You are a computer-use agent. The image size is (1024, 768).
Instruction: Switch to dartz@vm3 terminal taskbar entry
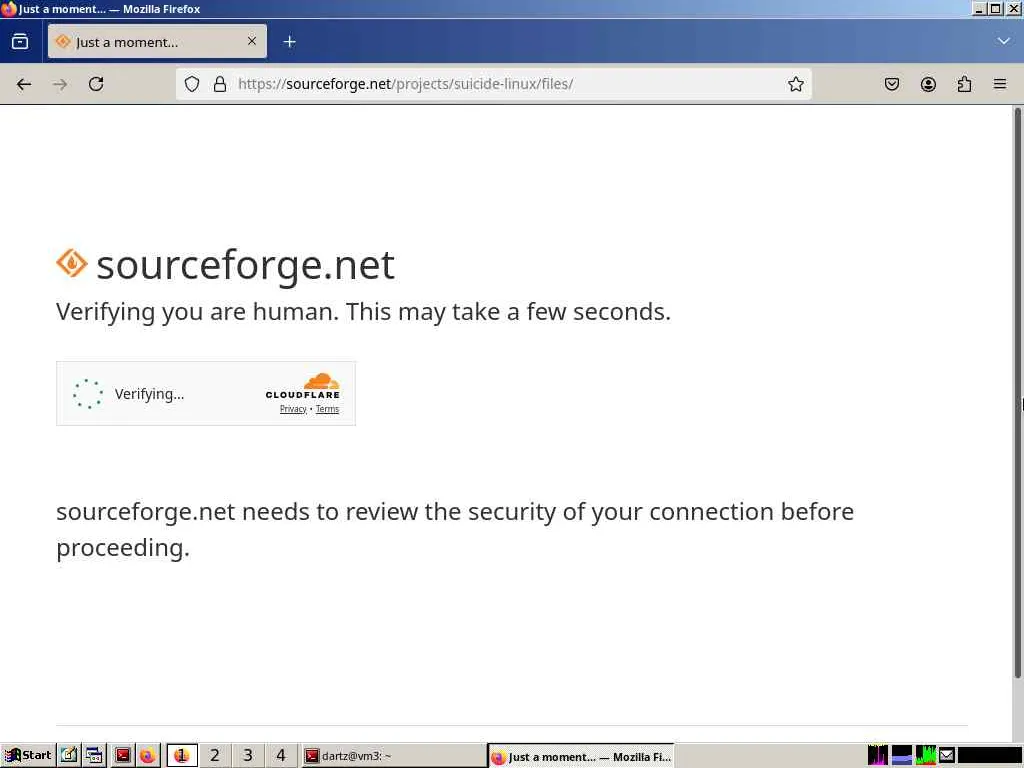coord(394,756)
